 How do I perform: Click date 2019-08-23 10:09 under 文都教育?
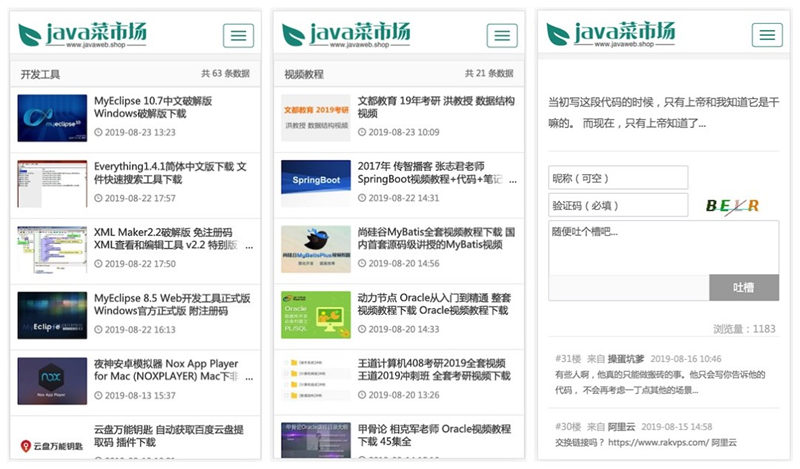(x=404, y=132)
